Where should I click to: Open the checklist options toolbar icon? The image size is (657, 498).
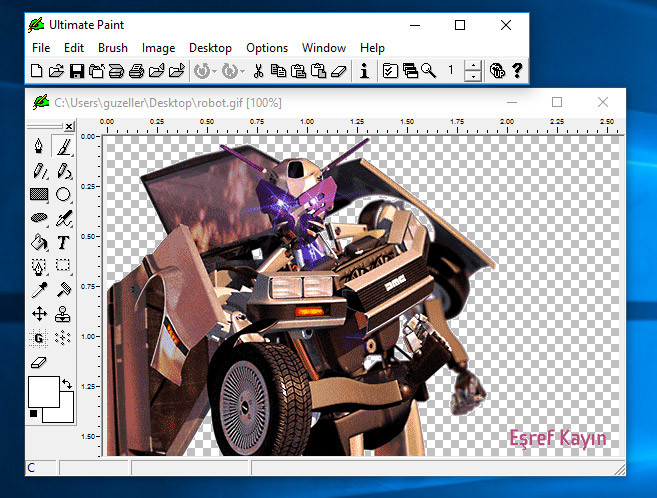click(390, 70)
